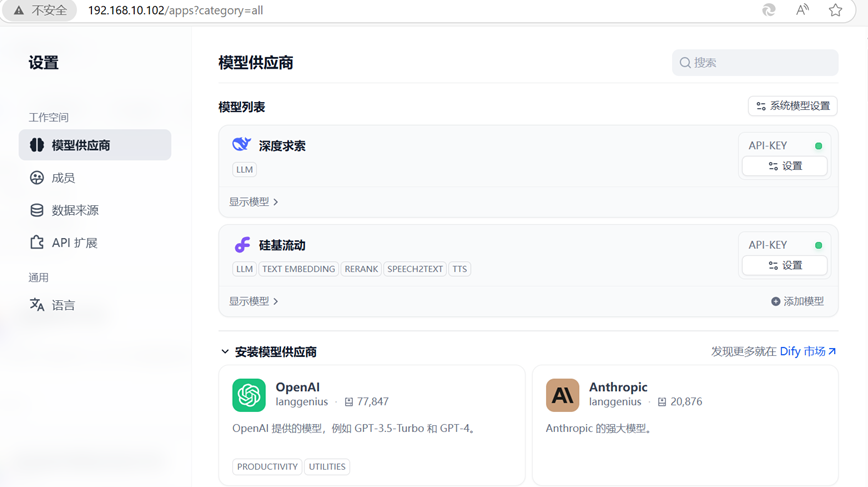Open the Dify 市场 link
This screenshot has height=487, width=868.
coord(808,351)
